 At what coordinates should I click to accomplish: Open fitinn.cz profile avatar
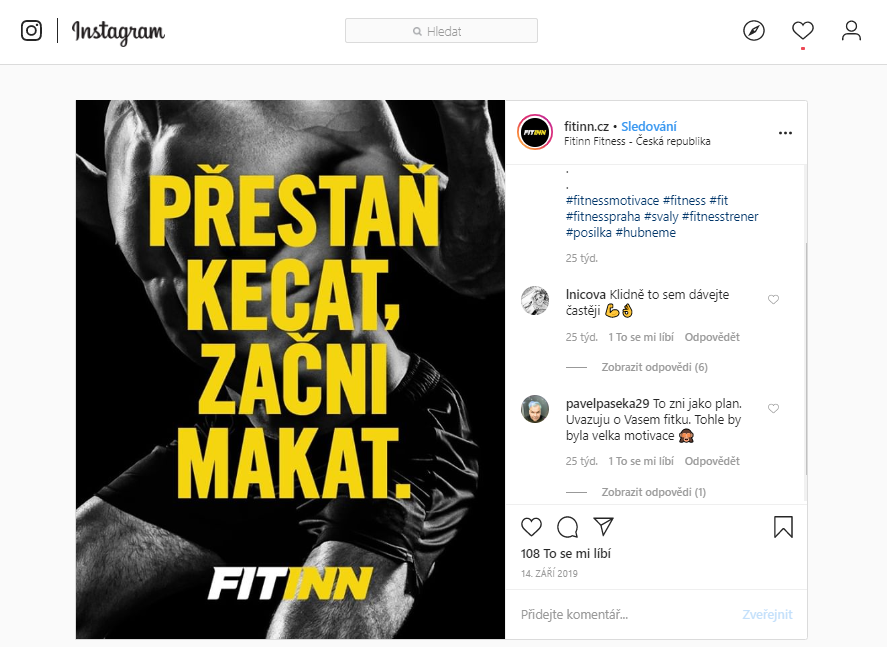[x=535, y=132]
